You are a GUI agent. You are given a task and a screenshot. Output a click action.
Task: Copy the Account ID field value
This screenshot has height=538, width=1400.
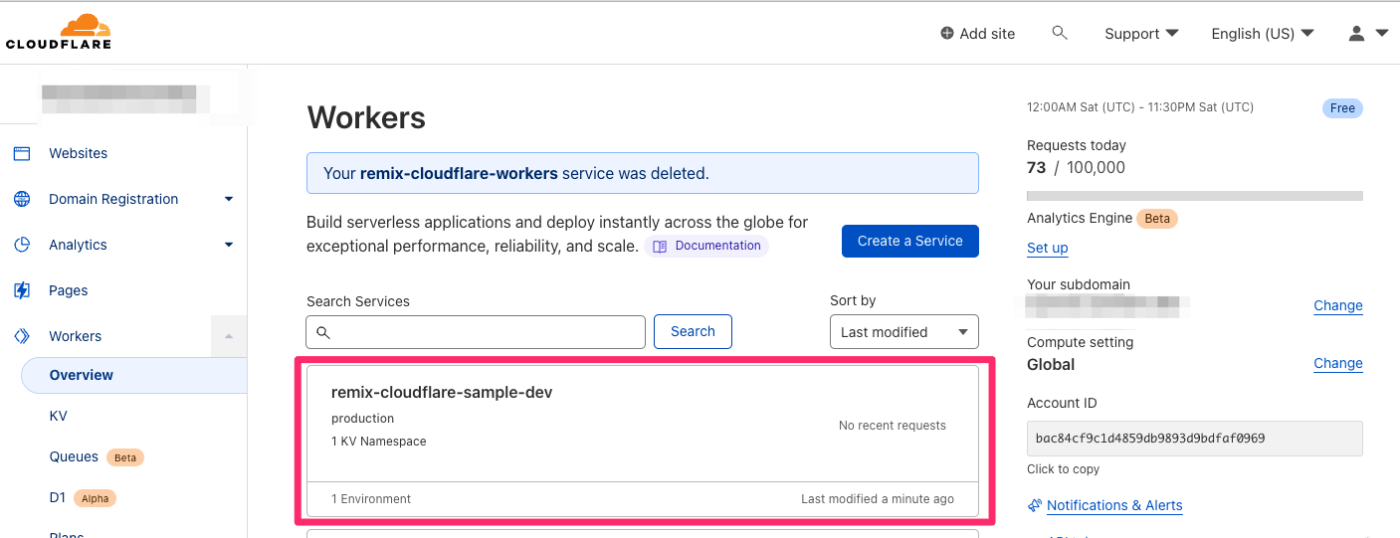point(1194,438)
